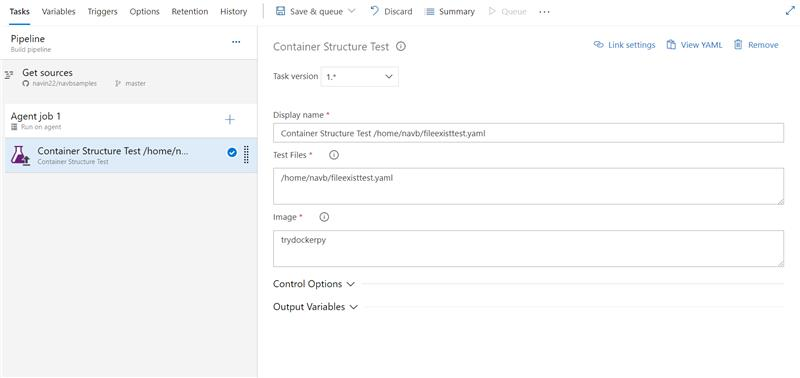Click the task drag handle grip
This screenshot has width=800, height=378.
pyautogui.click(x=246, y=155)
